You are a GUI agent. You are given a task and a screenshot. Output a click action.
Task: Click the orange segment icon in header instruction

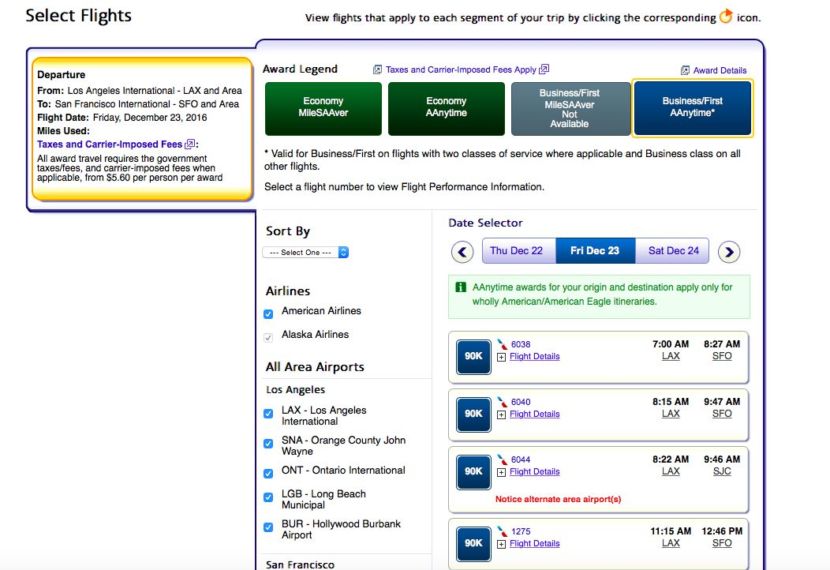(726, 16)
